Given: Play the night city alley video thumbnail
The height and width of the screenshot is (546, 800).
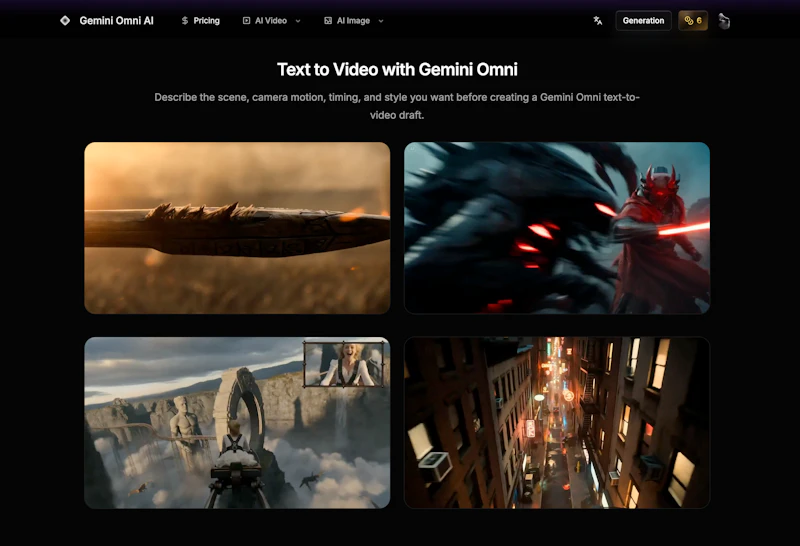Looking at the screenshot, I should [557, 423].
